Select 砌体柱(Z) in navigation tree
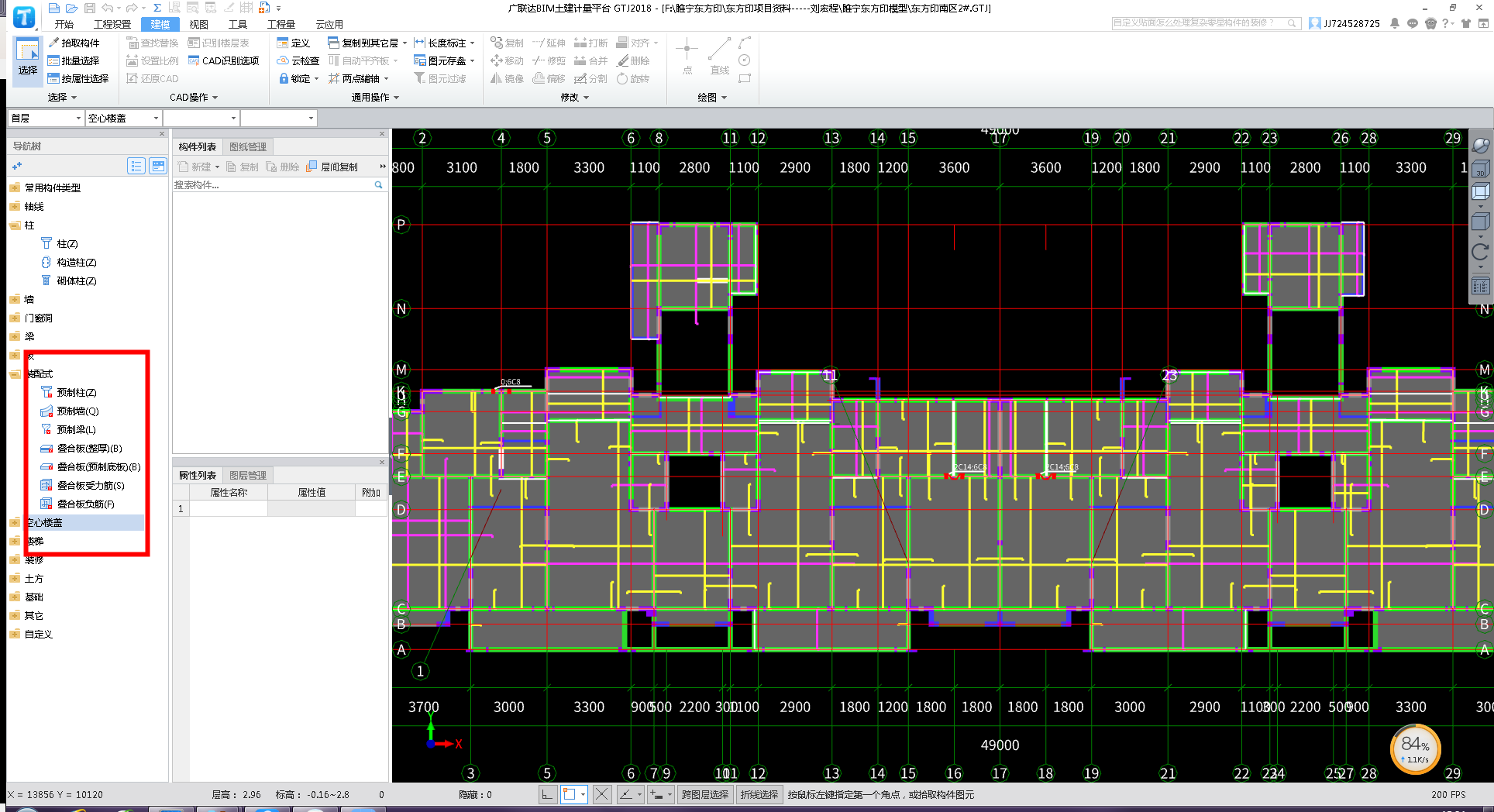 pyautogui.click(x=76, y=280)
